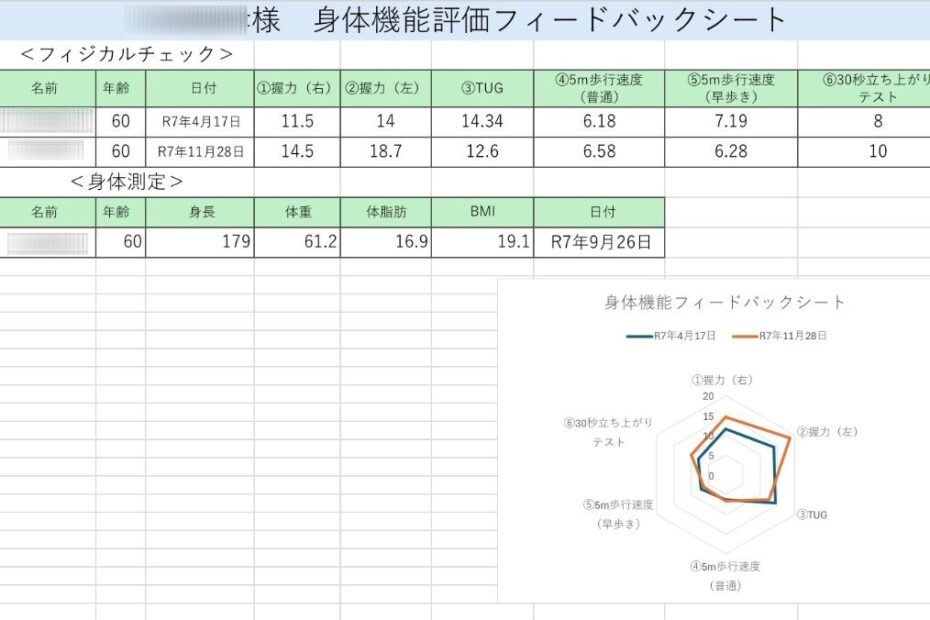This screenshot has height=620, width=930.
Task: Select the R7年11月28日 date cell in table
Action: (200, 152)
